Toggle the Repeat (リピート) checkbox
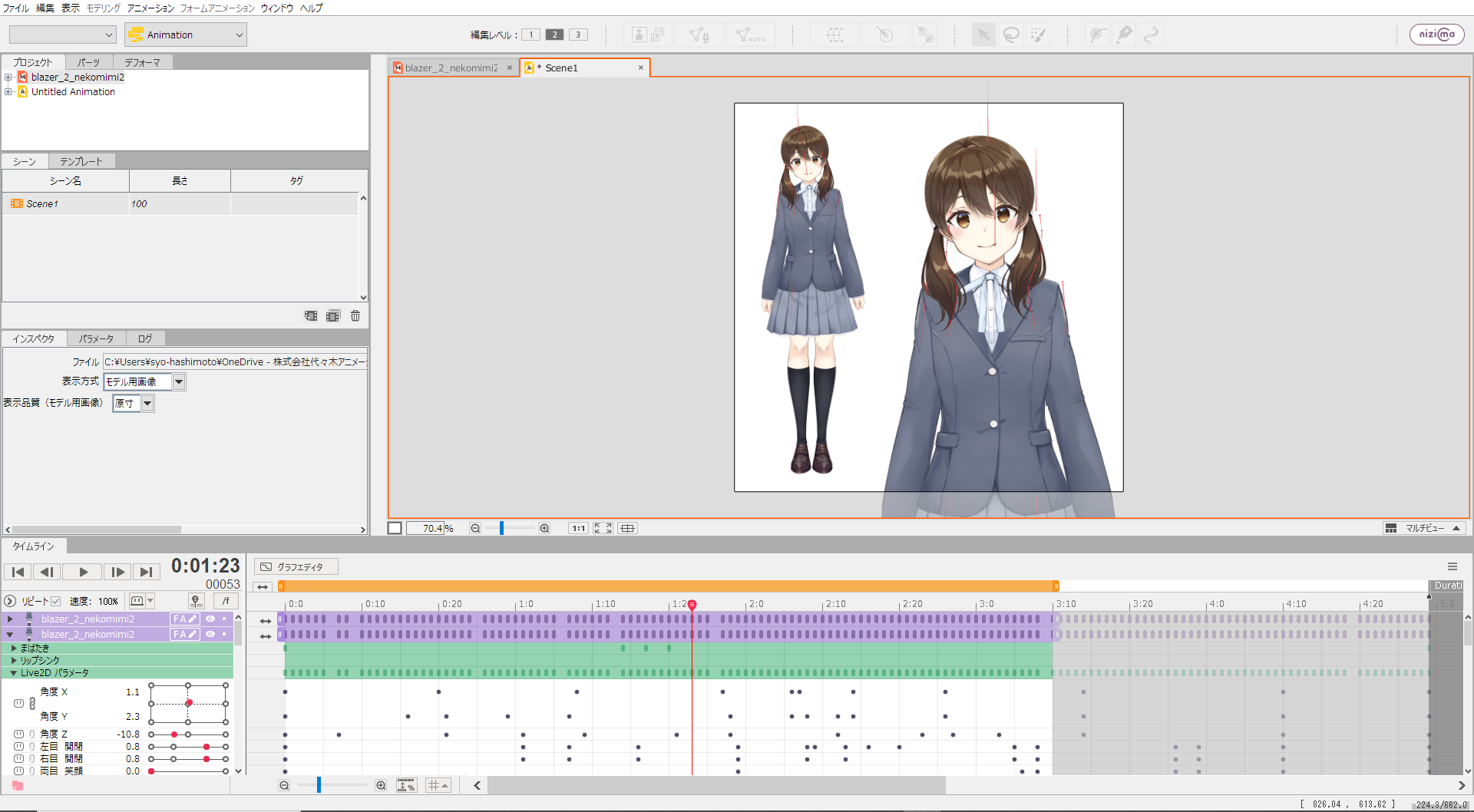Screen dimensions: 1474x812 (55, 601)
